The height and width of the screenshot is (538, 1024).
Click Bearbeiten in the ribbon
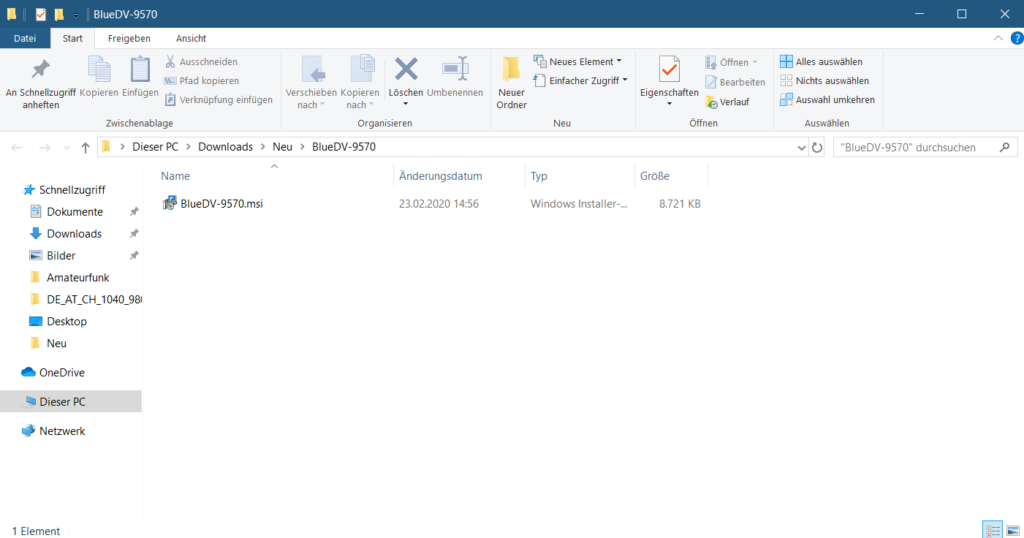pyautogui.click(x=735, y=82)
